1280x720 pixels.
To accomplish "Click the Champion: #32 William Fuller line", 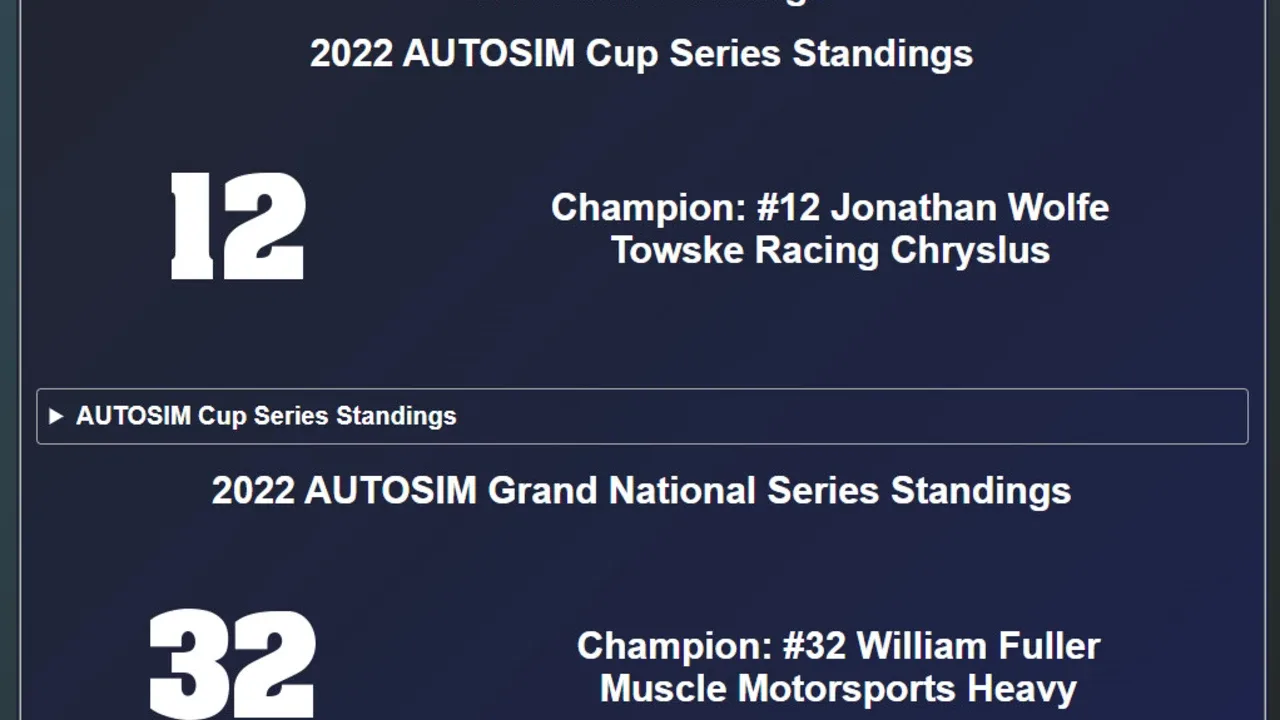I will (838, 646).
